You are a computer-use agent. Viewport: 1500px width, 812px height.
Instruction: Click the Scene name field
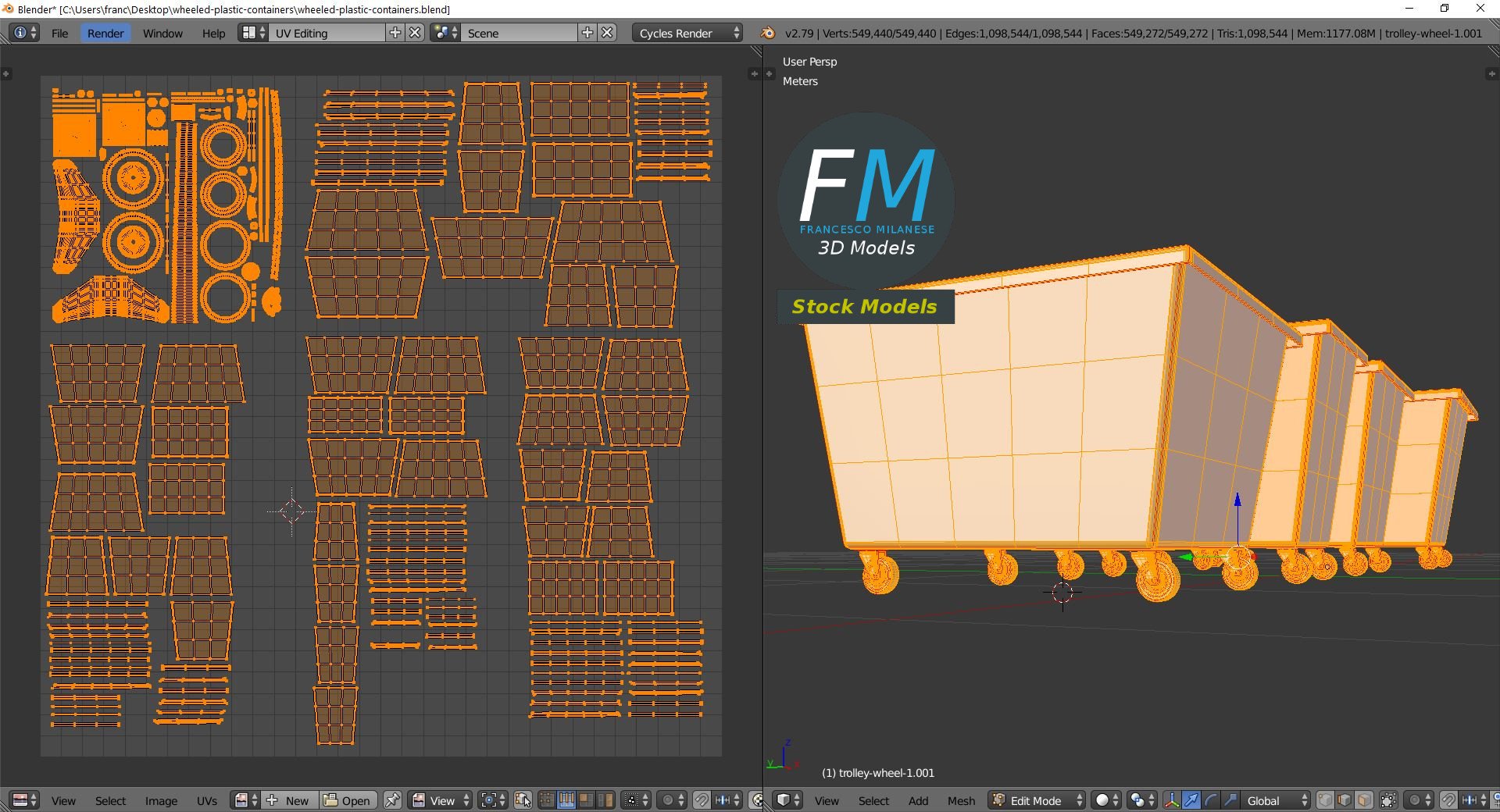point(519,33)
